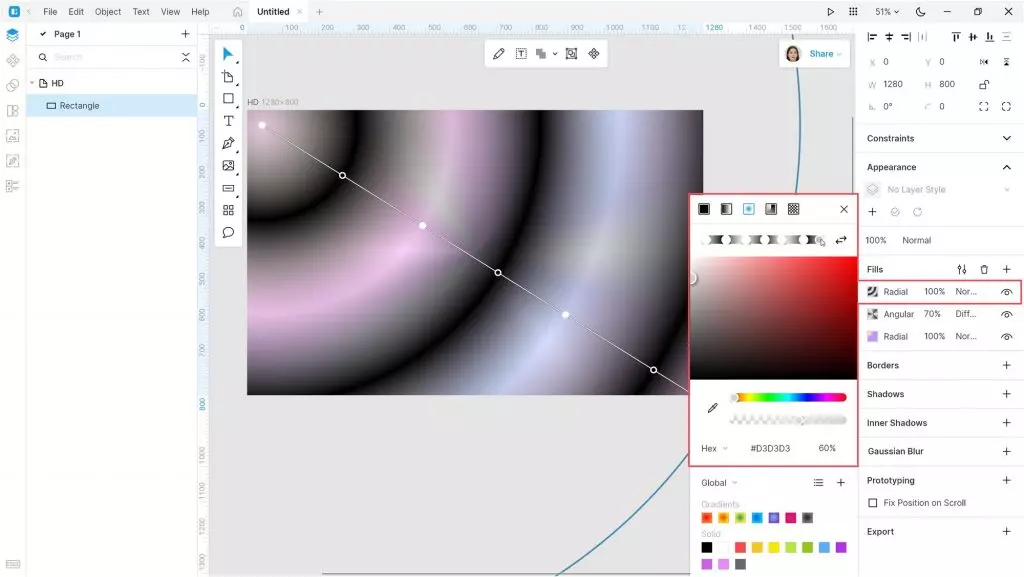The width and height of the screenshot is (1024, 577).
Task: Open the zoom 51% dropdown
Action: pyautogui.click(x=887, y=12)
